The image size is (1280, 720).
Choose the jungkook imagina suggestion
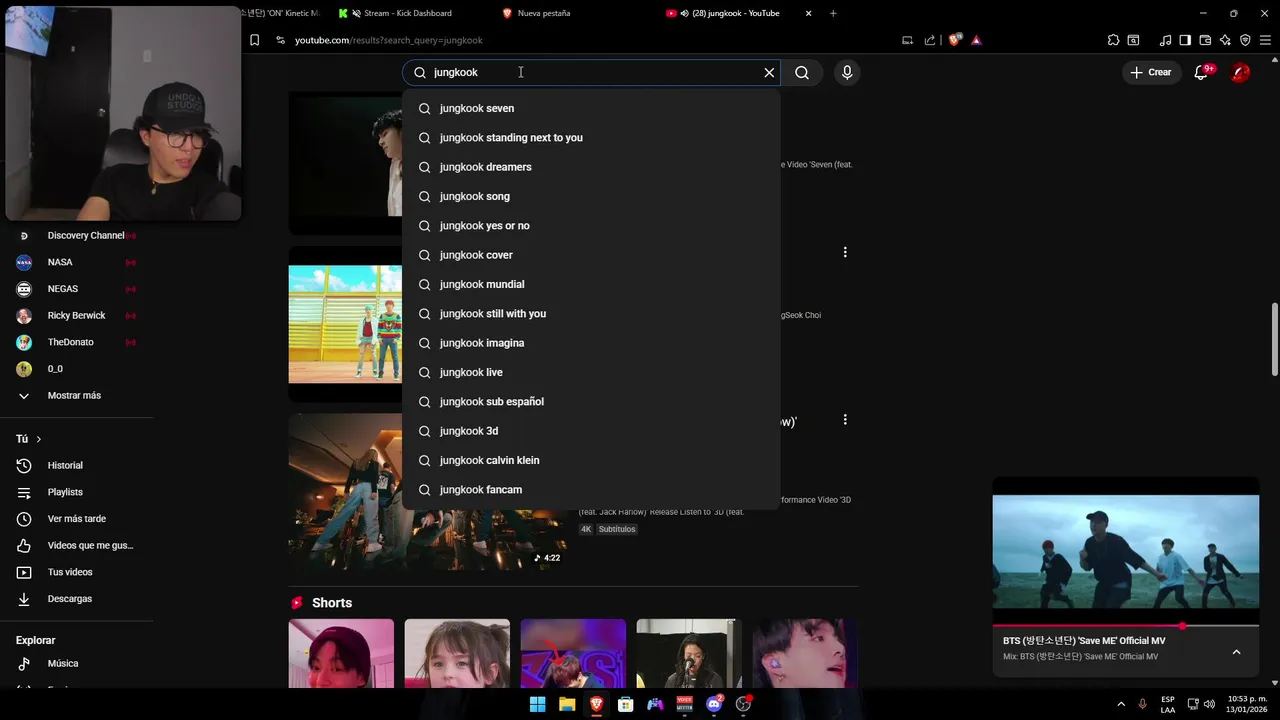pos(590,343)
